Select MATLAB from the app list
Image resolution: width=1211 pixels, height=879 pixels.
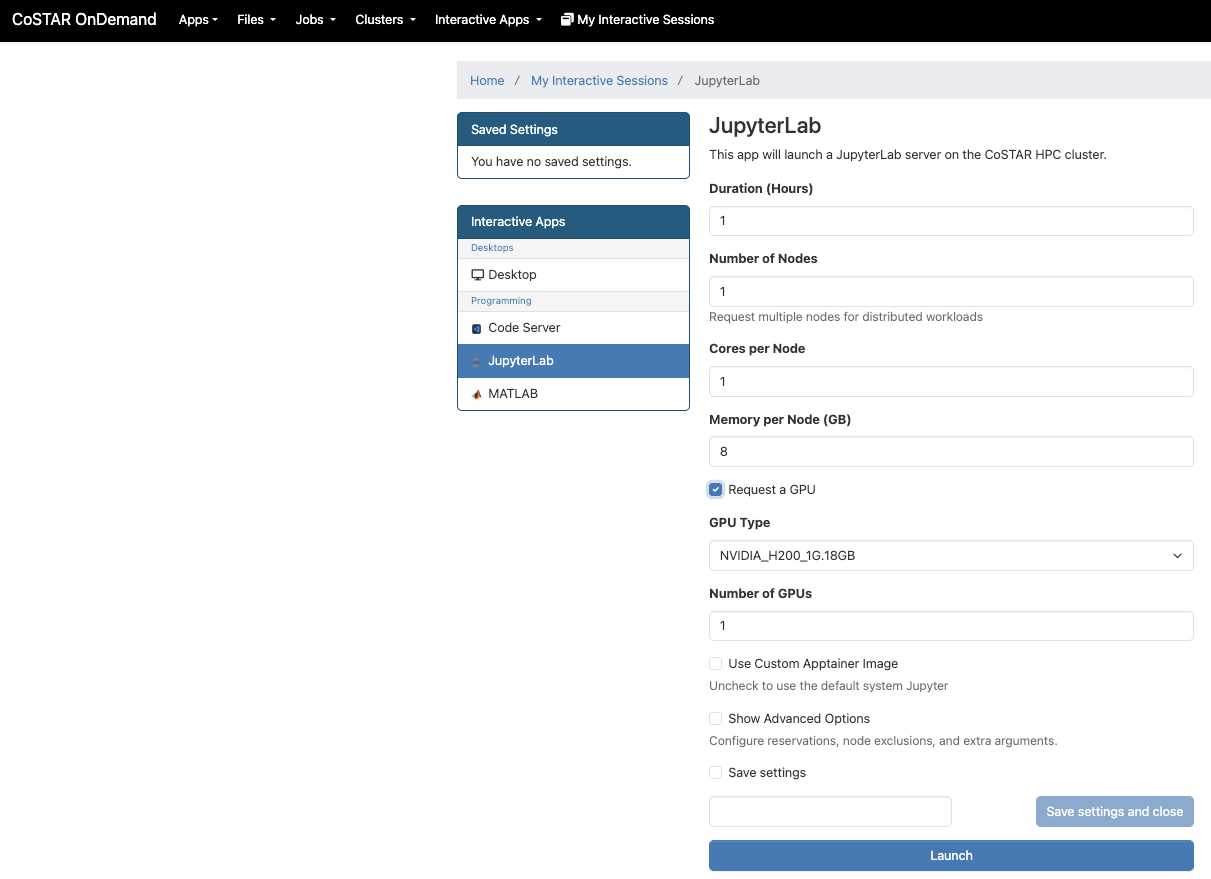click(573, 394)
